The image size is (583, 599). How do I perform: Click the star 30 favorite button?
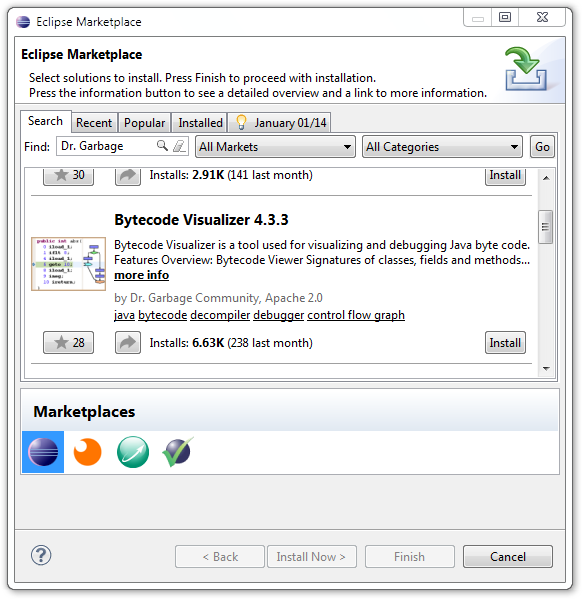coord(68,176)
